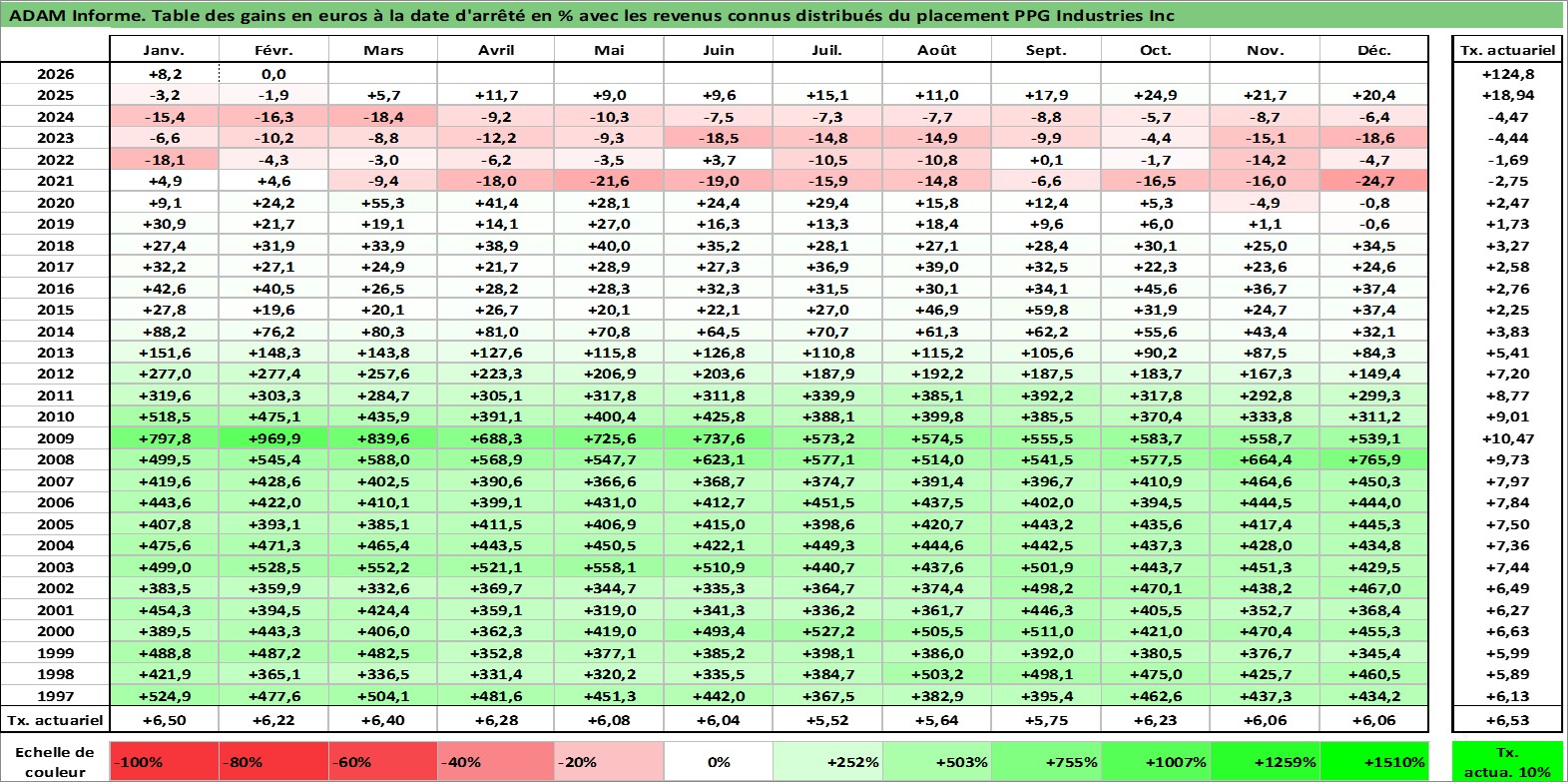Click the Avril column header
1568x782 pixels.
pyautogui.click(x=496, y=50)
